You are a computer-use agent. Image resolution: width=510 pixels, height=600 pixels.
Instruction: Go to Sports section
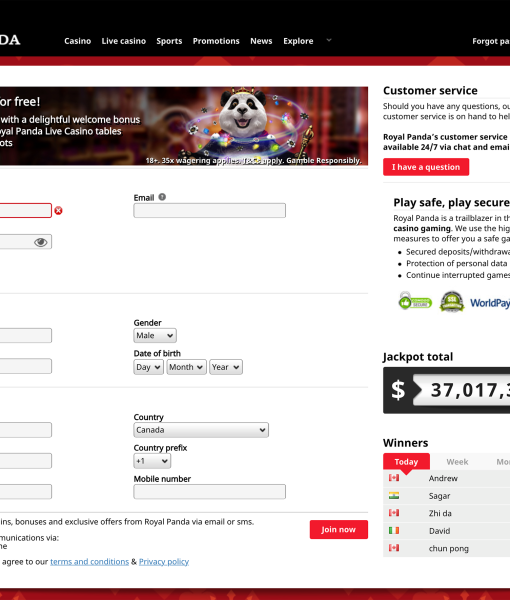coord(169,41)
